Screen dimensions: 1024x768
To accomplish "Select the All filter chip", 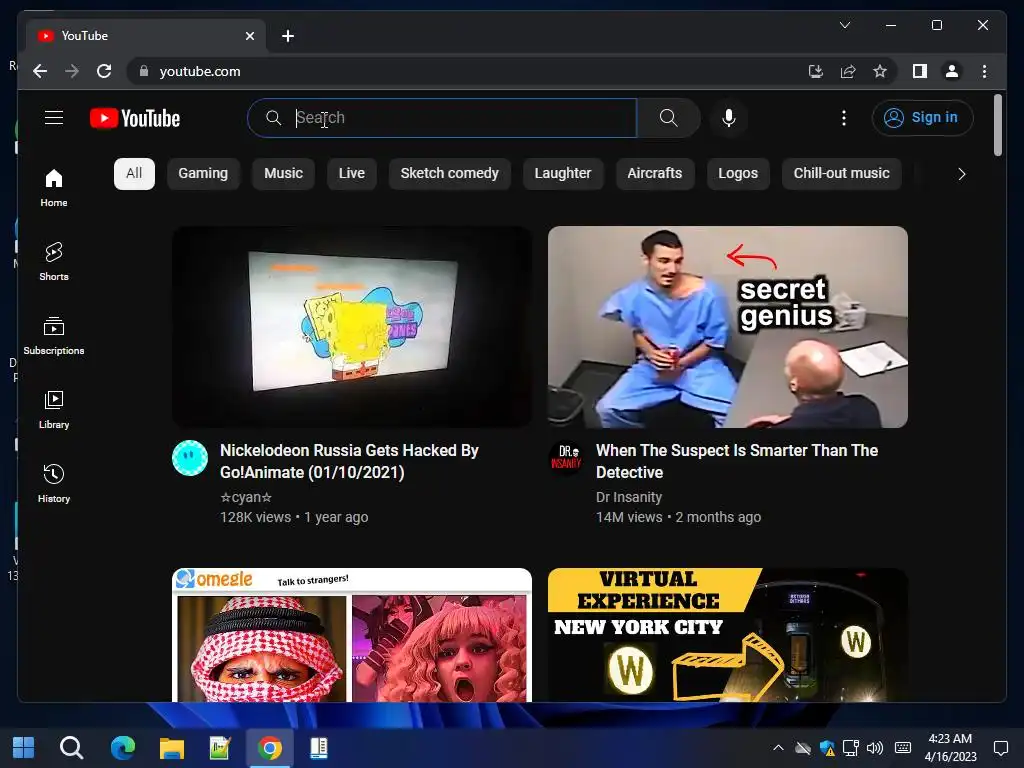I will (x=134, y=174).
